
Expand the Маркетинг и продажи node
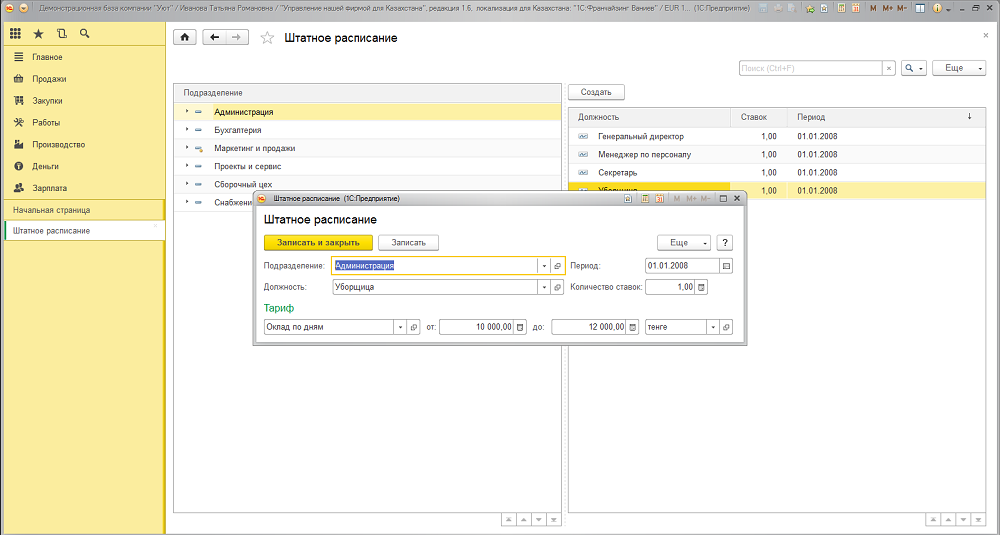187,148
